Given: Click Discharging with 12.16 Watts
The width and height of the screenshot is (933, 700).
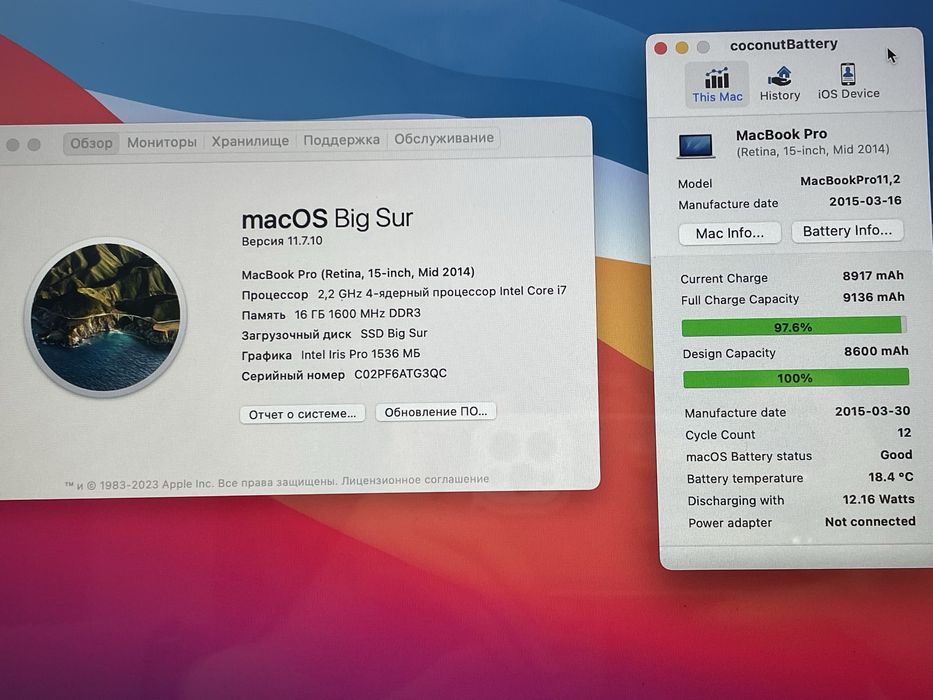Looking at the screenshot, I should coord(878,499).
